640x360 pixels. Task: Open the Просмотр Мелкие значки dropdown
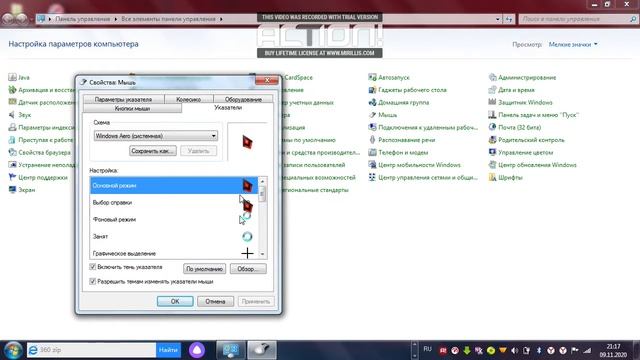pos(573,44)
